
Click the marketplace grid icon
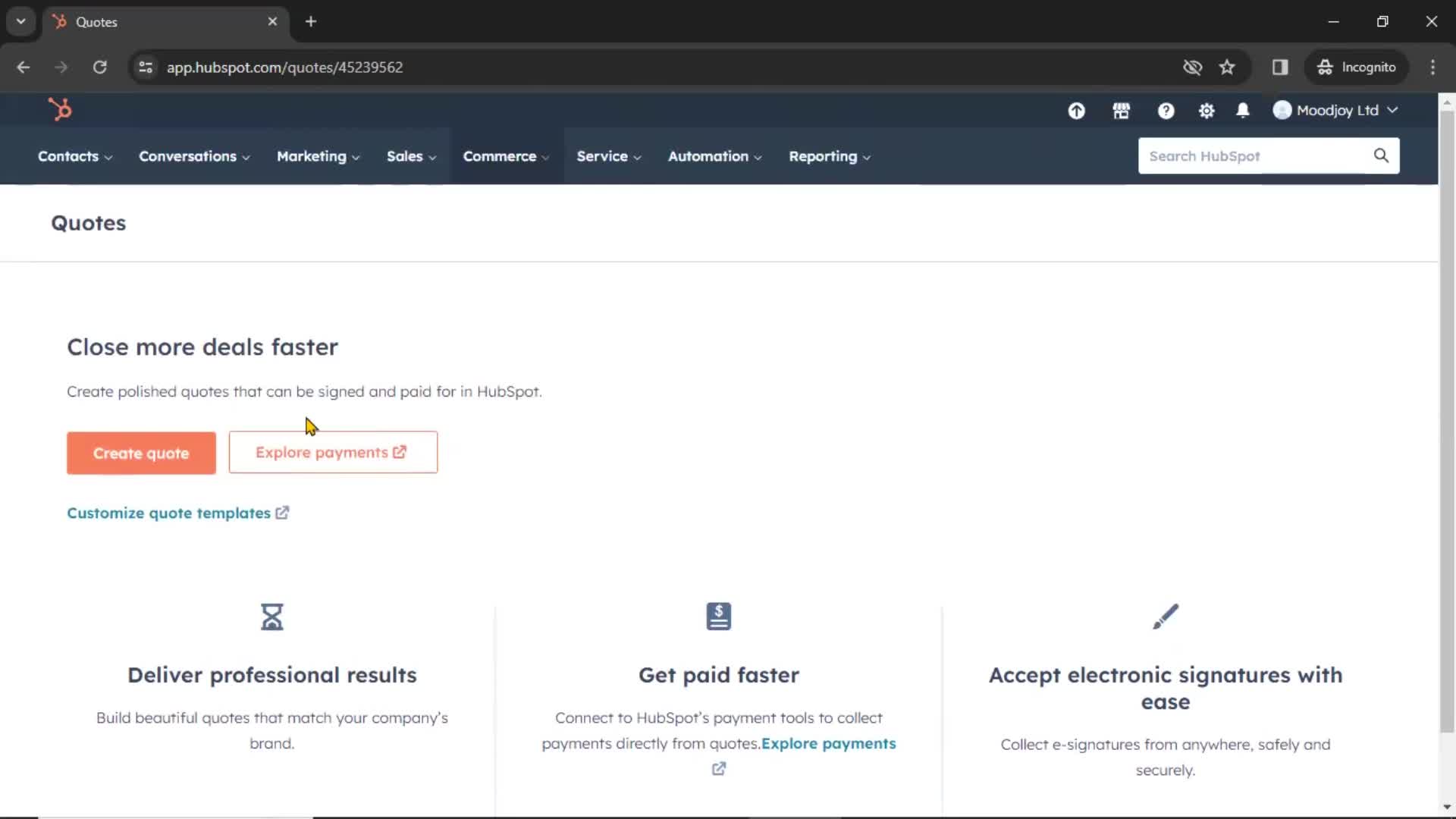[1121, 110]
